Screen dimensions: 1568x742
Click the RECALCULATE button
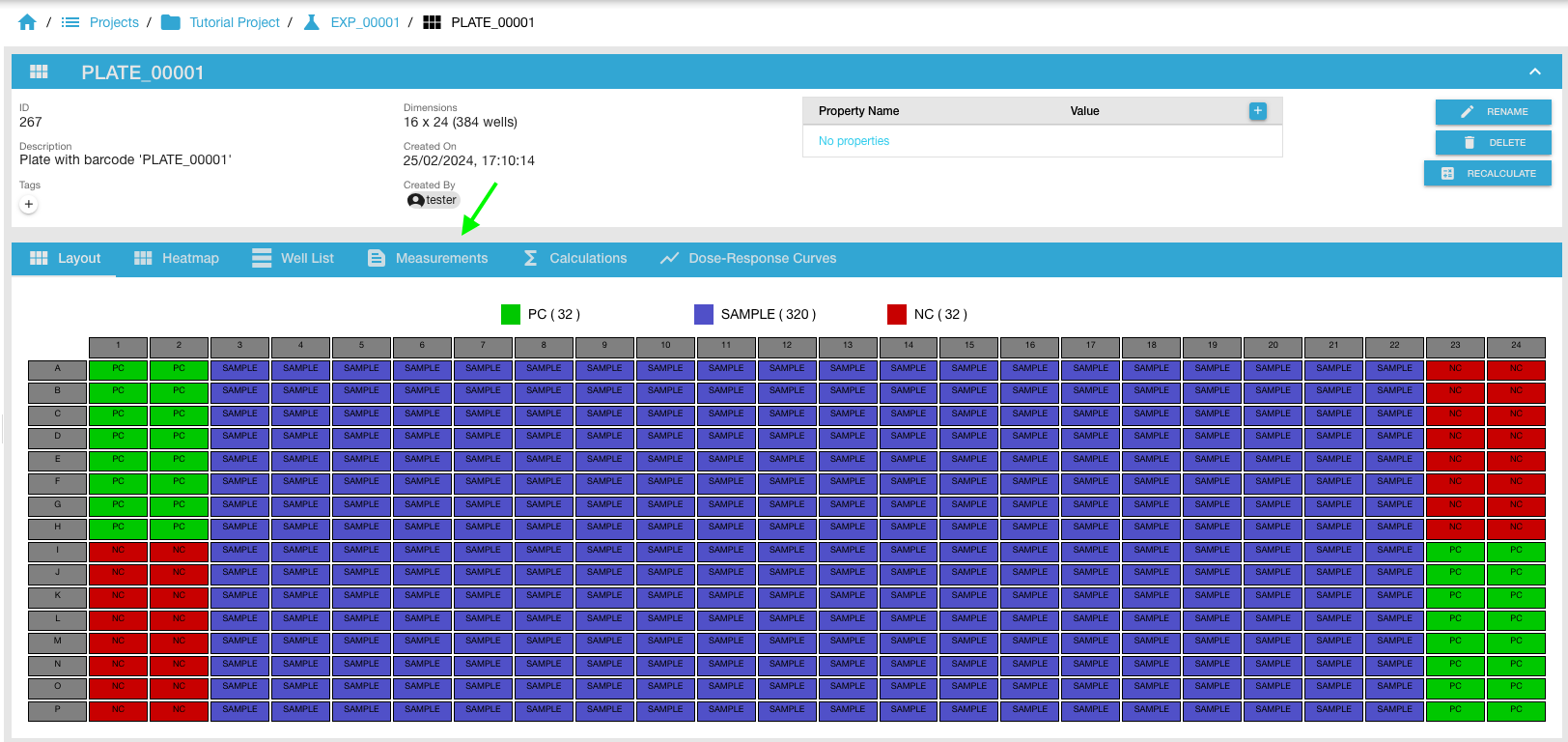tap(1487, 174)
